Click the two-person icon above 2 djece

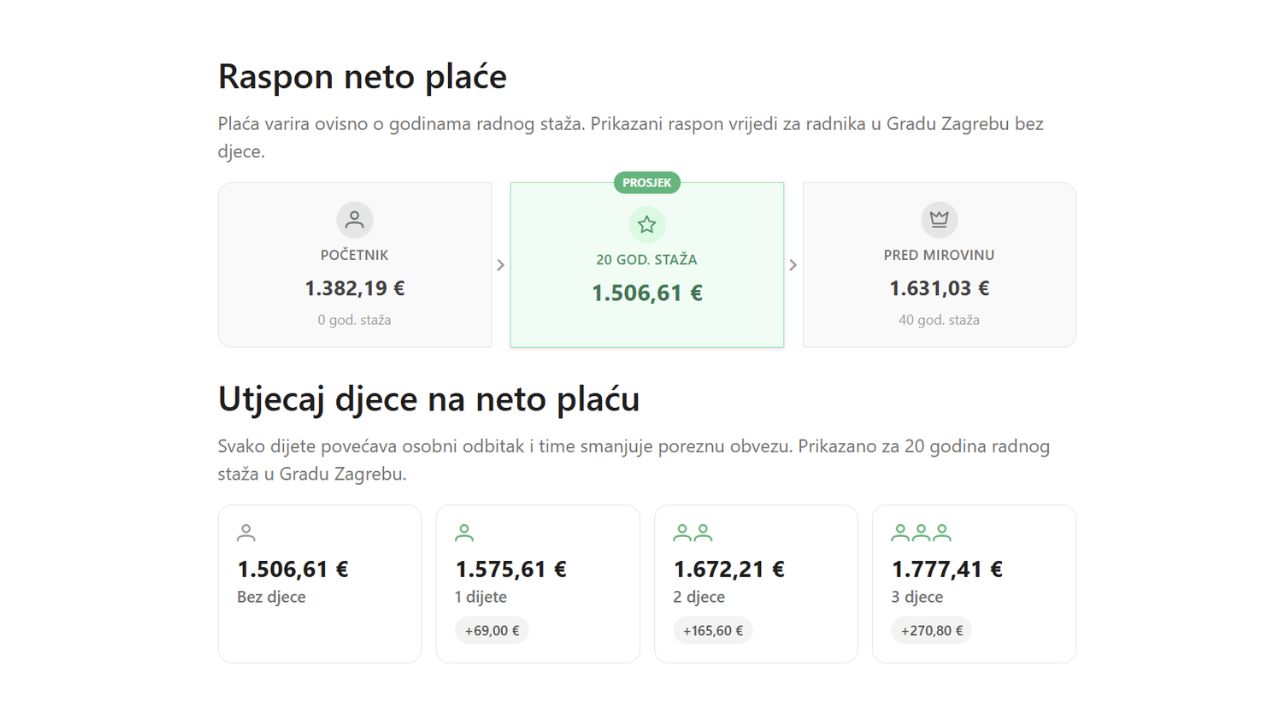(x=691, y=531)
